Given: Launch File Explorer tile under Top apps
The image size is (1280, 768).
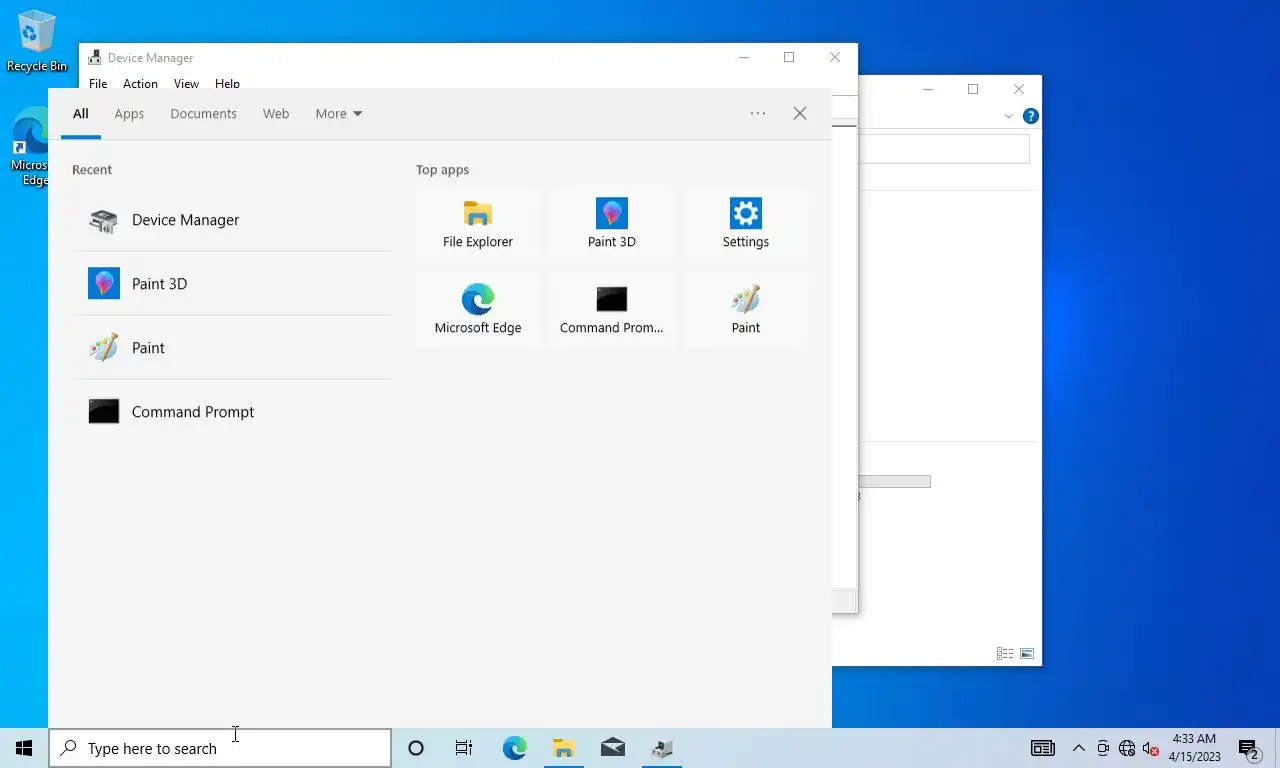Looking at the screenshot, I should click(478, 224).
